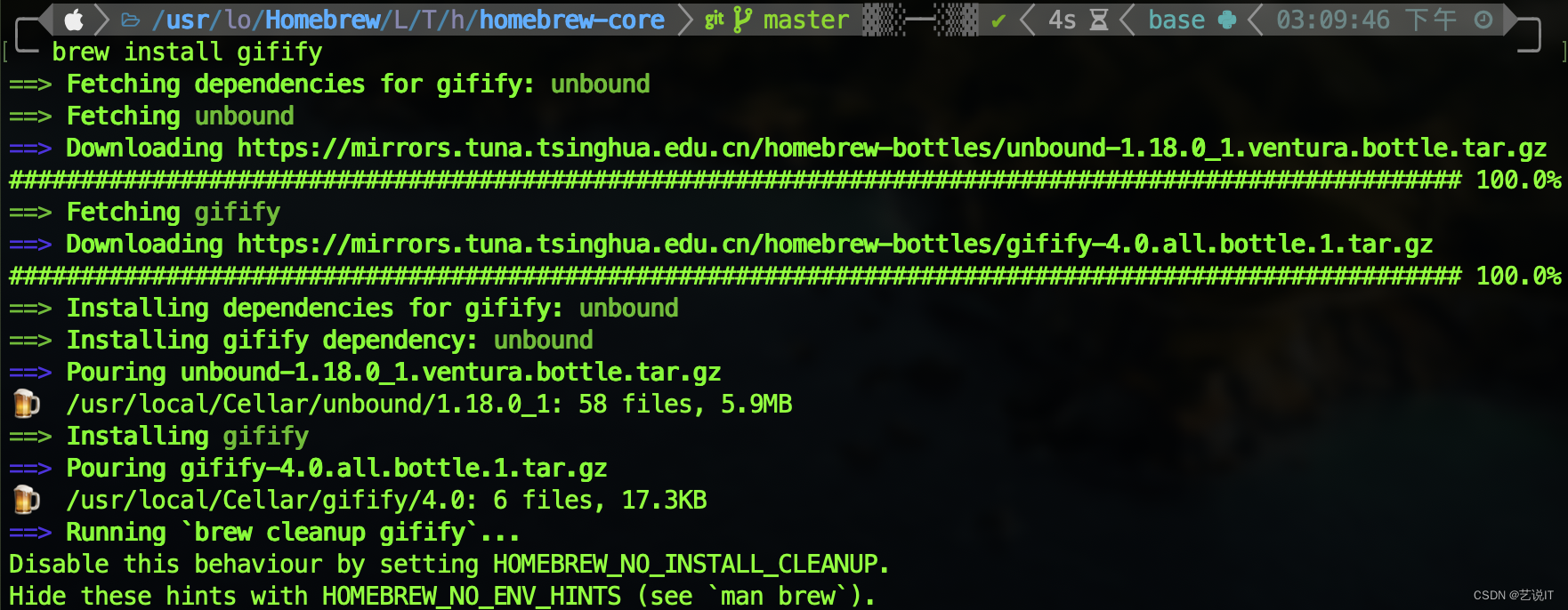This screenshot has width=1568, height=610.
Task: Click the '5.9MB' size value
Action: click(x=756, y=404)
